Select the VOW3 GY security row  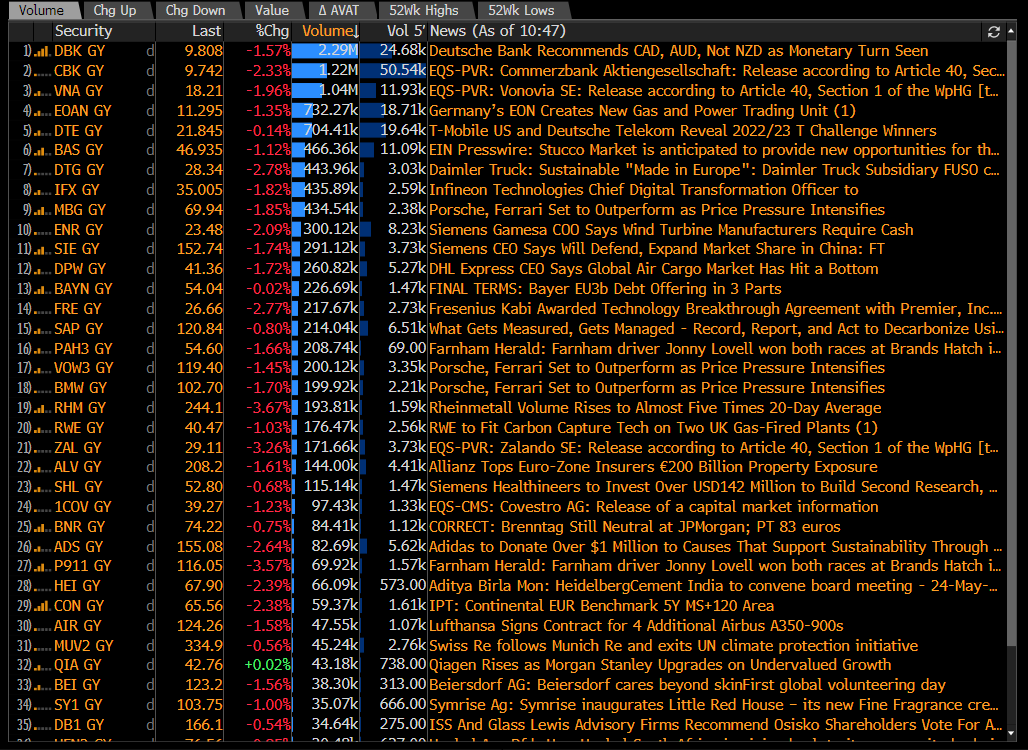pos(508,368)
